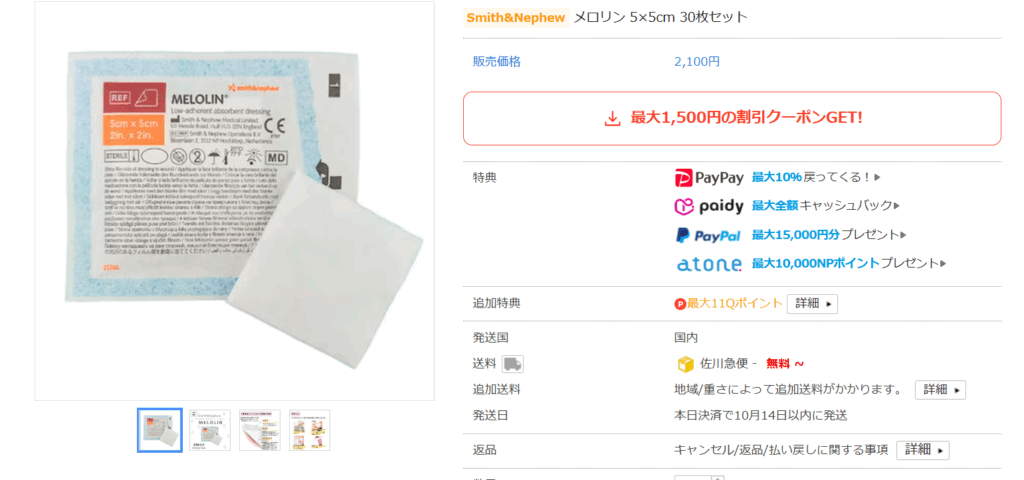Select the fourth usage instructions thumbnail
The image size is (1024, 480).
310,430
